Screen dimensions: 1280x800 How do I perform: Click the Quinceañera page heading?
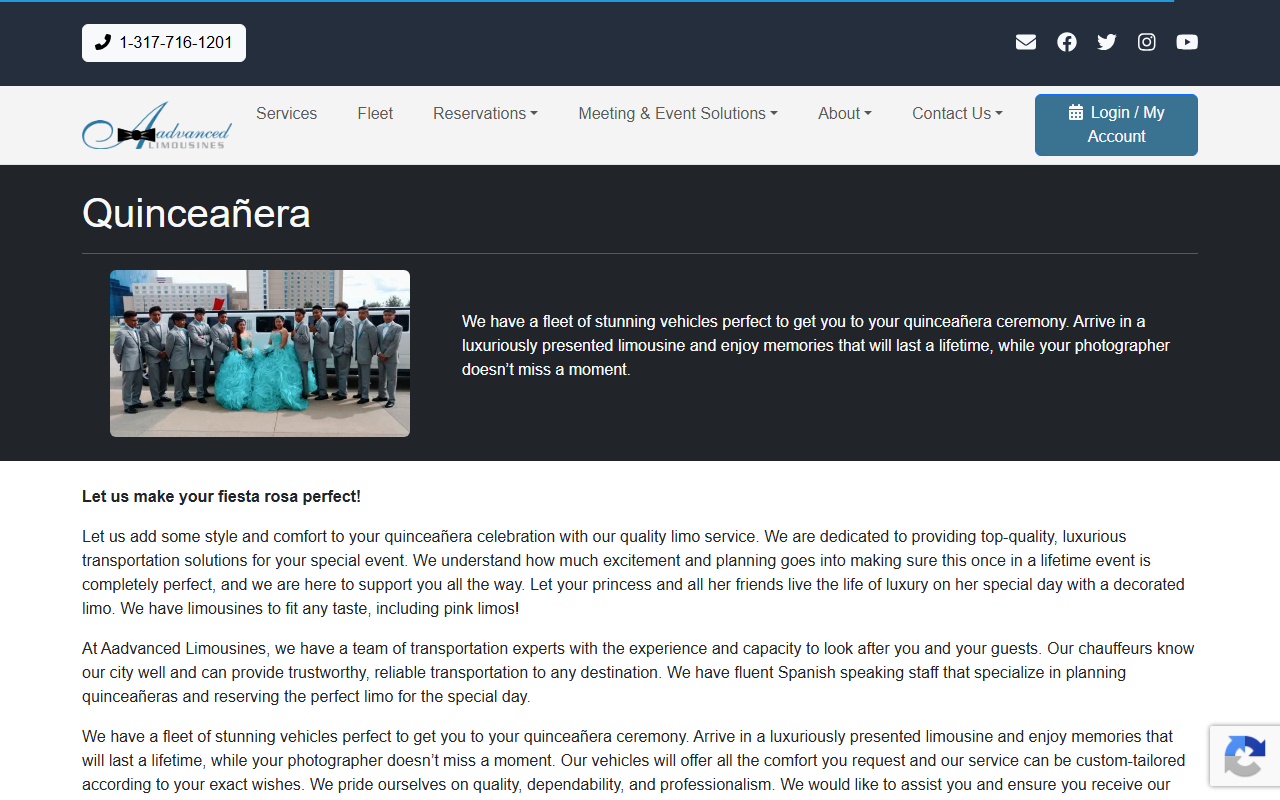point(196,213)
